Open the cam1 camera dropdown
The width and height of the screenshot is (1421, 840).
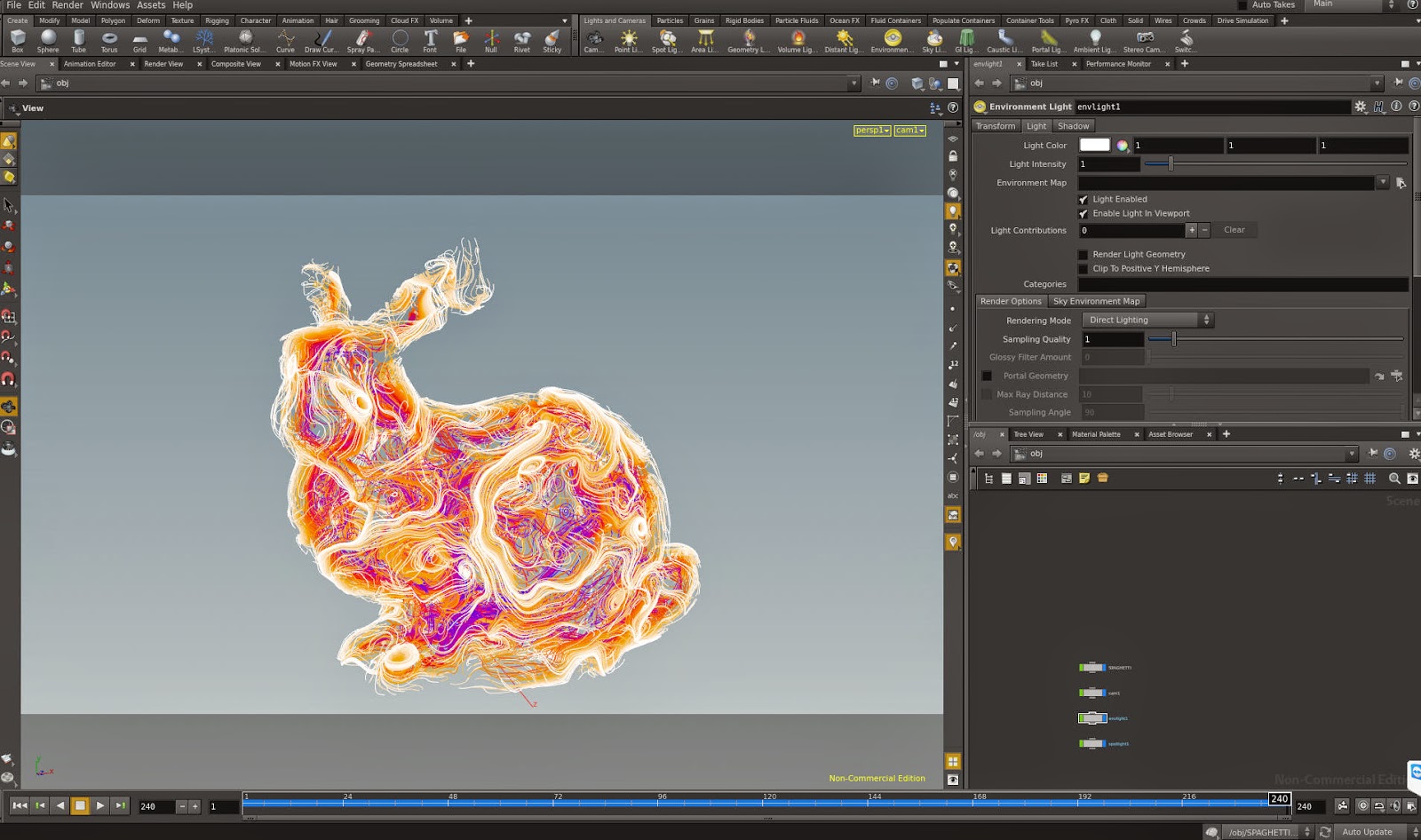click(x=909, y=131)
